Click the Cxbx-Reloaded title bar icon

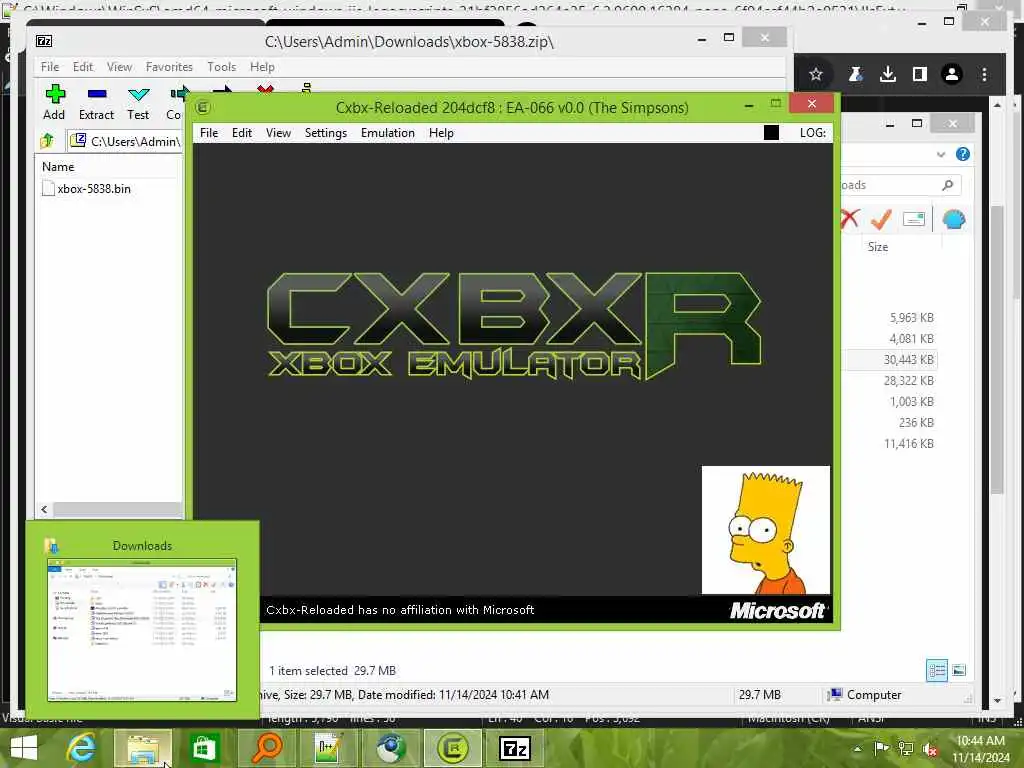[x=202, y=107]
